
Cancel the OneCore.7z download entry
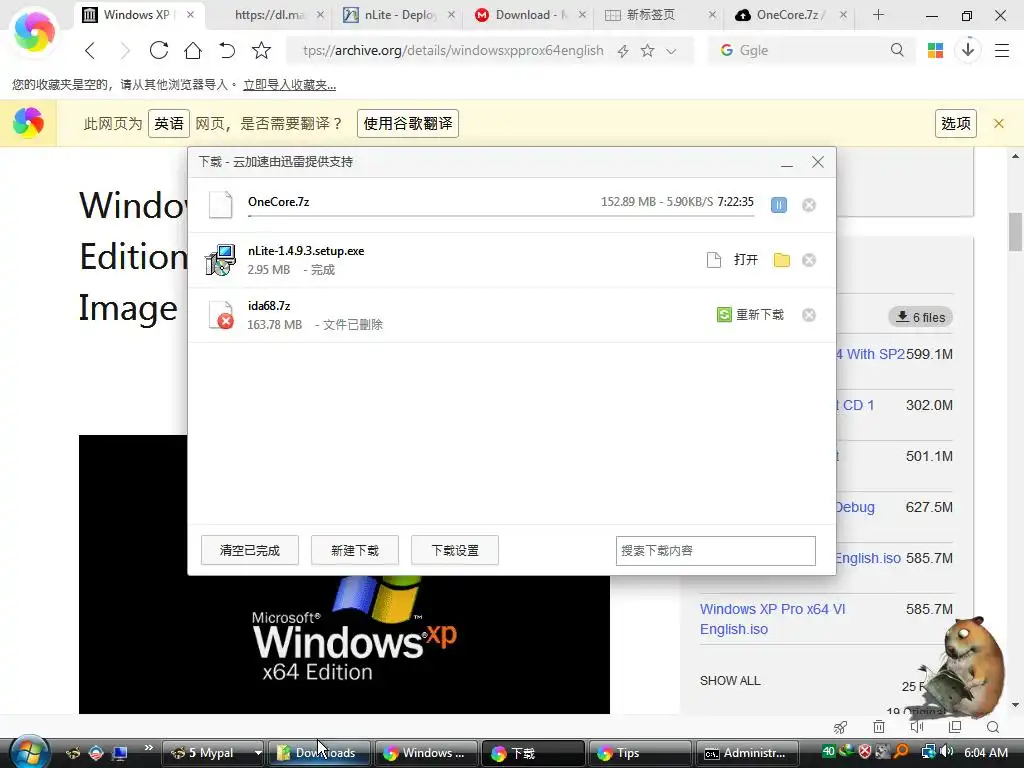click(x=808, y=205)
